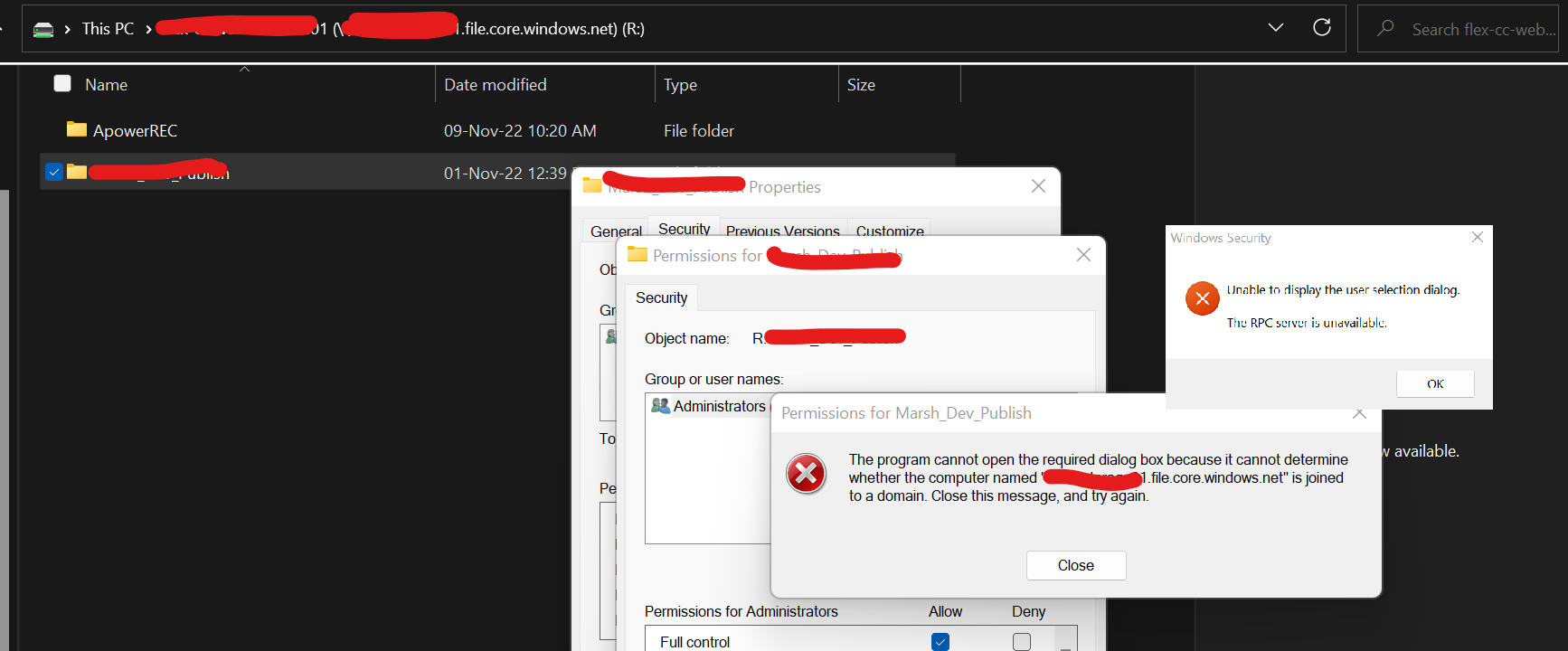Click the File folder type cell
Screen dimensions: 1568x651
tap(699, 131)
